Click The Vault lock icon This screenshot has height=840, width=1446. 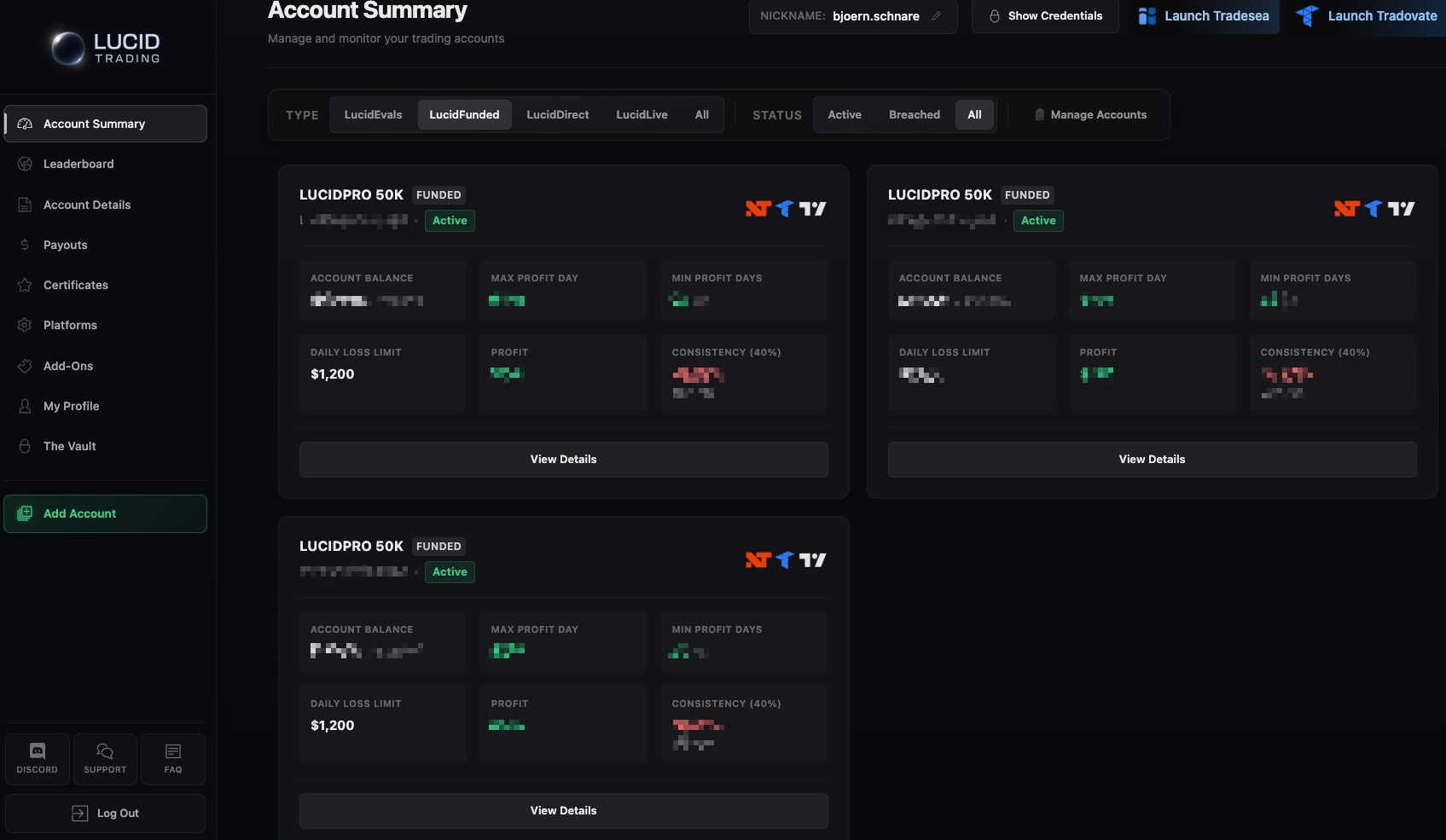click(x=25, y=446)
